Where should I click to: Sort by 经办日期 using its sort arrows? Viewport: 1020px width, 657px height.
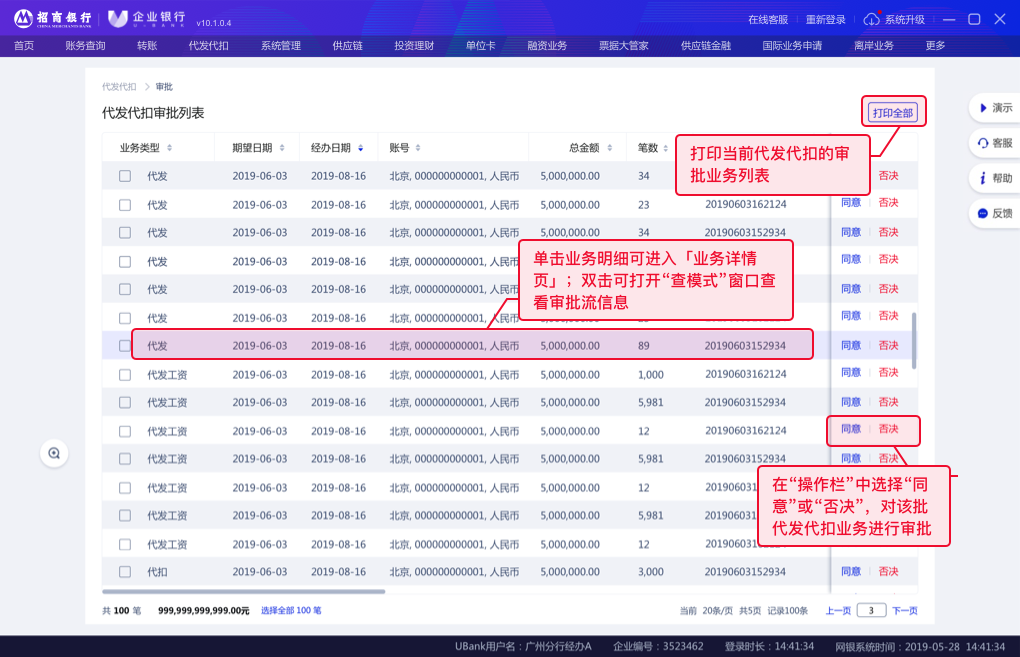pyautogui.click(x=360, y=148)
